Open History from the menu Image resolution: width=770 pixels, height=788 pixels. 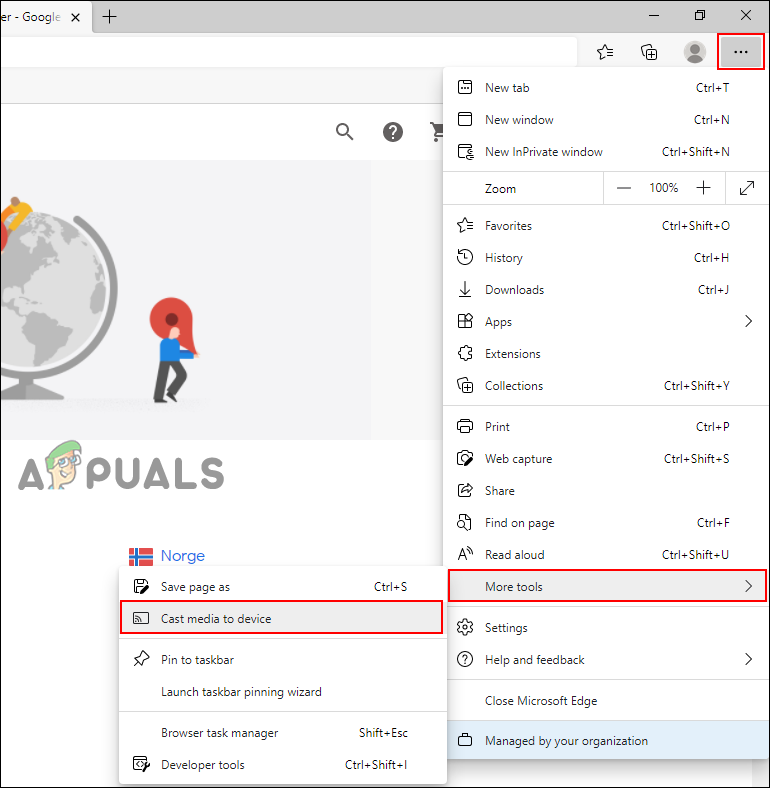pyautogui.click(x=606, y=258)
